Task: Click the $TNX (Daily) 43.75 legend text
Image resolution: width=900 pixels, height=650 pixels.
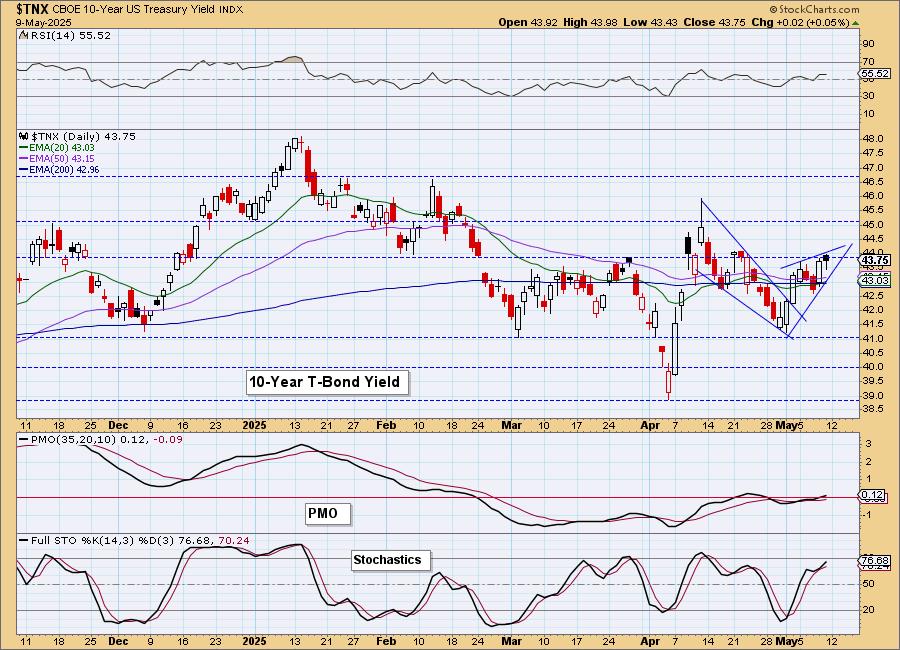Action: [x=83, y=137]
